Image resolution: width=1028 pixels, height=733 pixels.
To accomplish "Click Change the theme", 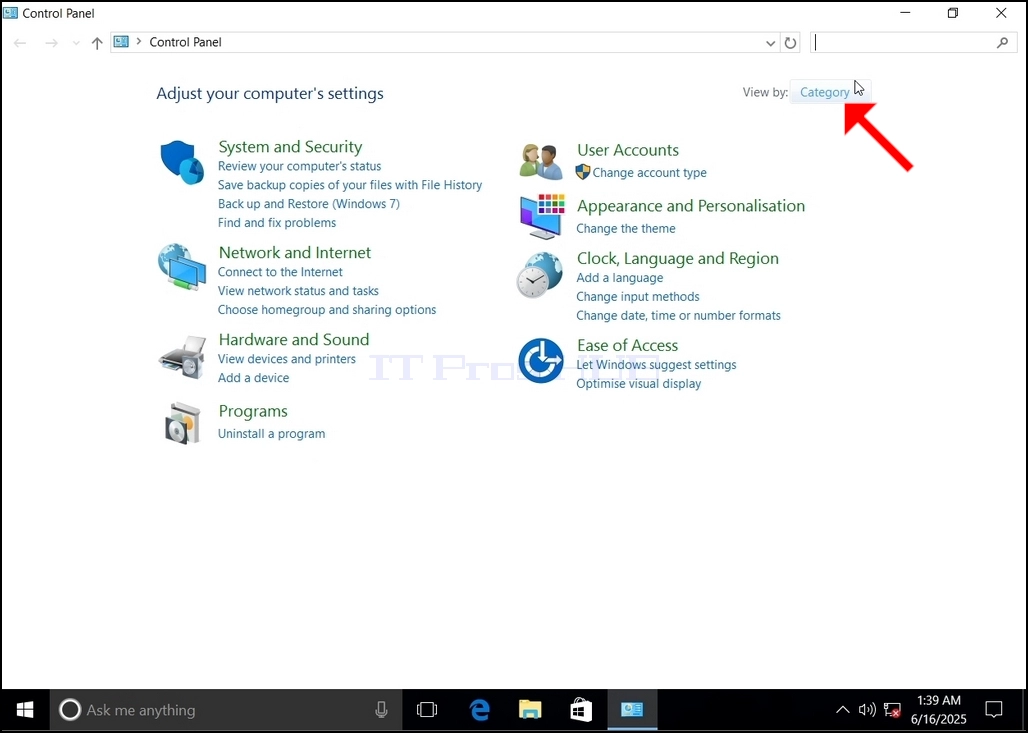I will pos(625,229).
